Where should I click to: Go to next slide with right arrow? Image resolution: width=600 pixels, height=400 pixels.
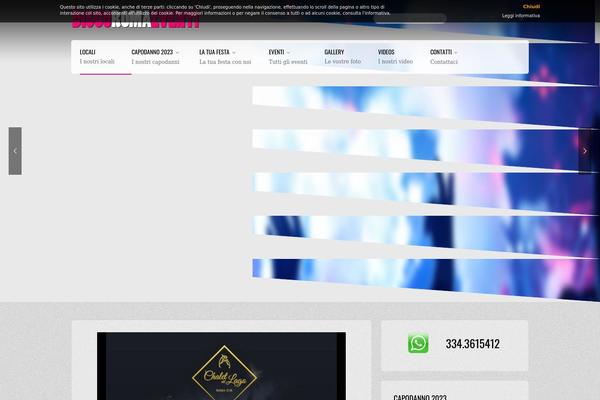pos(585,151)
